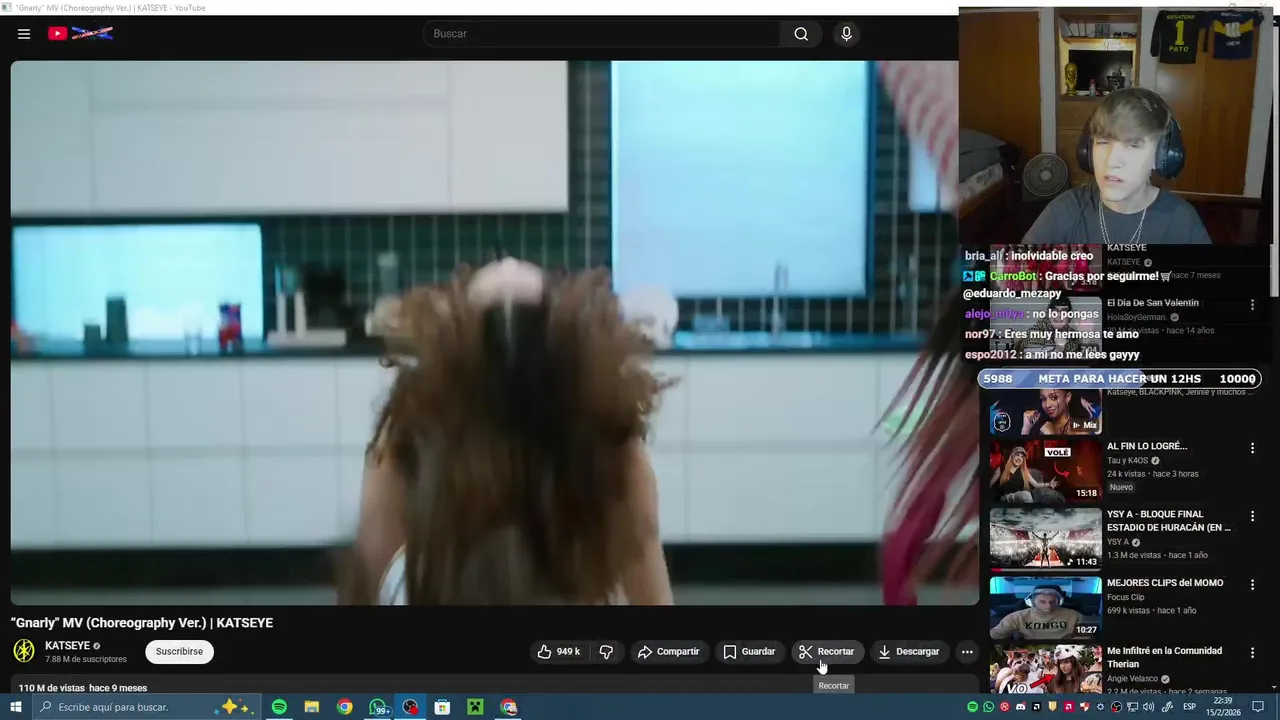
Task: Open options menu for MEJORES CLIPS del MOMO
Action: coord(1252,584)
